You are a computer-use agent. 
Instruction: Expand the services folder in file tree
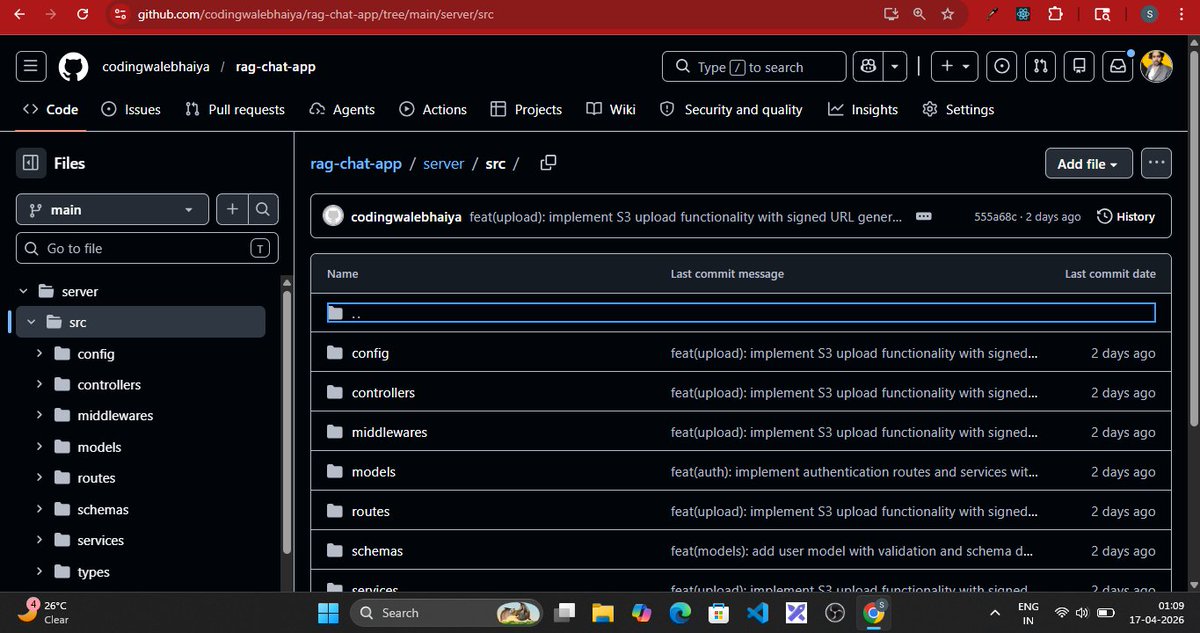39,541
